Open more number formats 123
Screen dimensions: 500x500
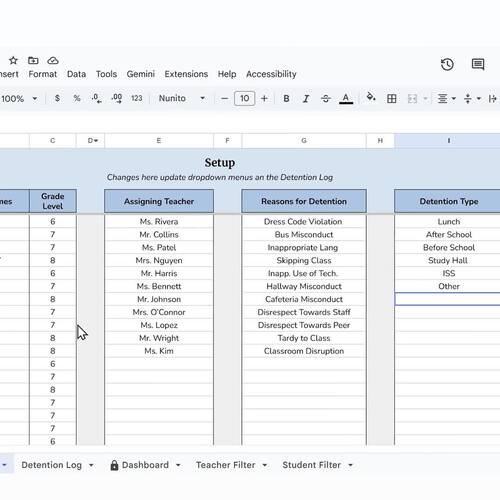(x=137, y=98)
